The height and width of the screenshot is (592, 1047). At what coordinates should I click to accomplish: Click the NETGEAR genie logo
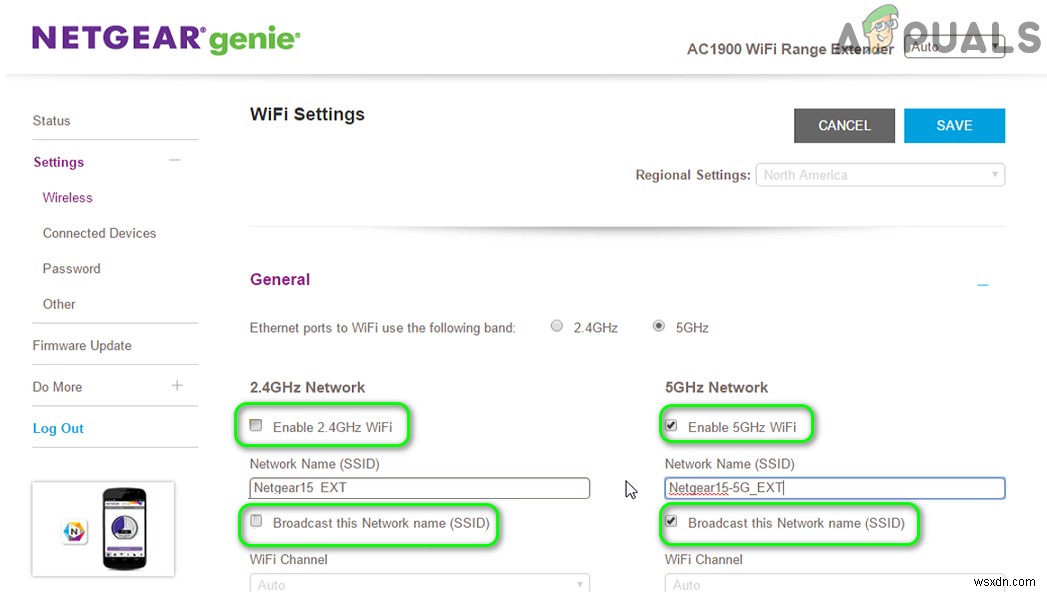point(165,38)
